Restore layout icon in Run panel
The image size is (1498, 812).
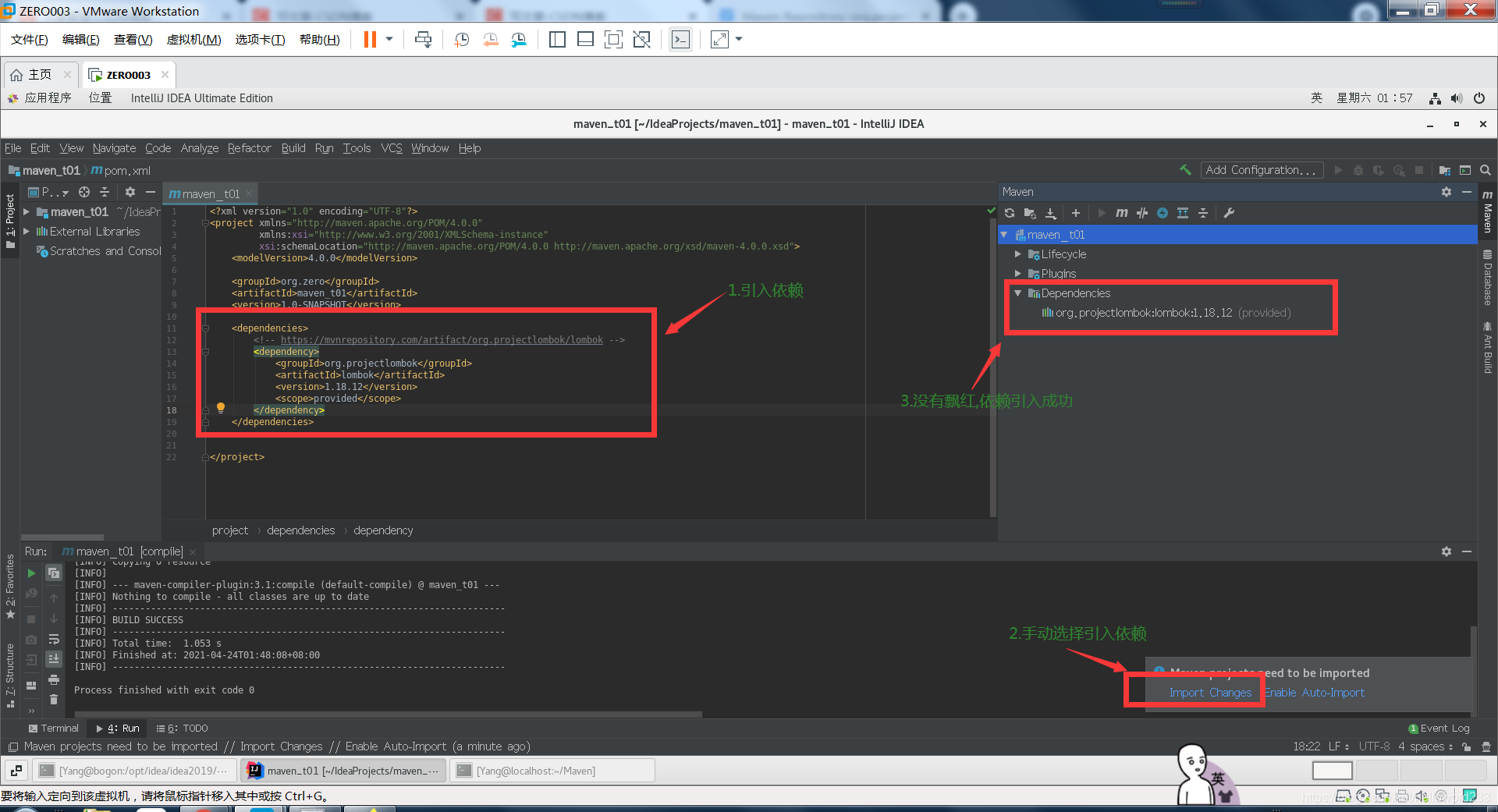point(31,686)
